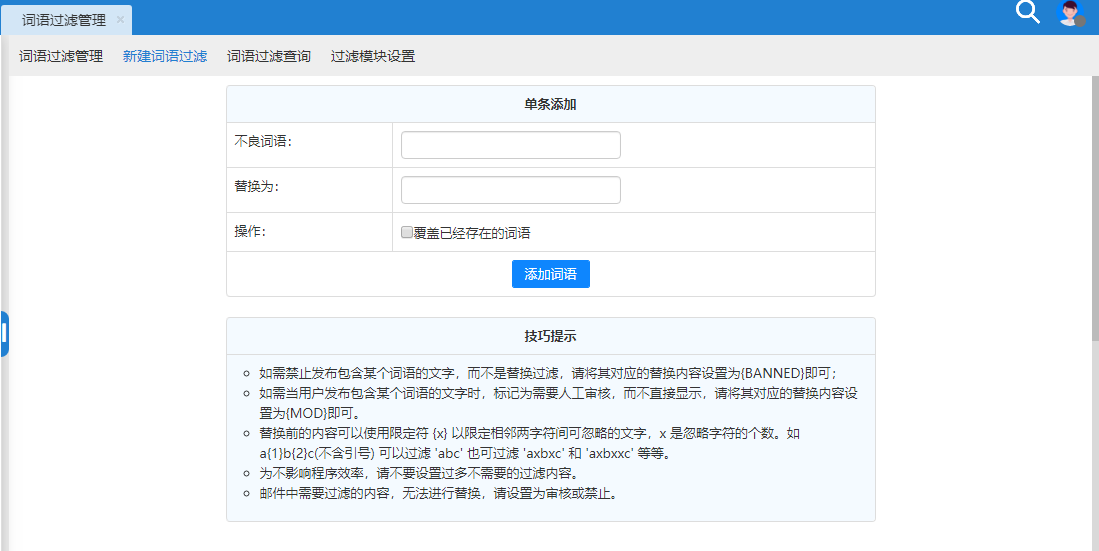Expand the blue left sidebar handle
Viewport: 1099px width, 551px height.
[x=4, y=334]
